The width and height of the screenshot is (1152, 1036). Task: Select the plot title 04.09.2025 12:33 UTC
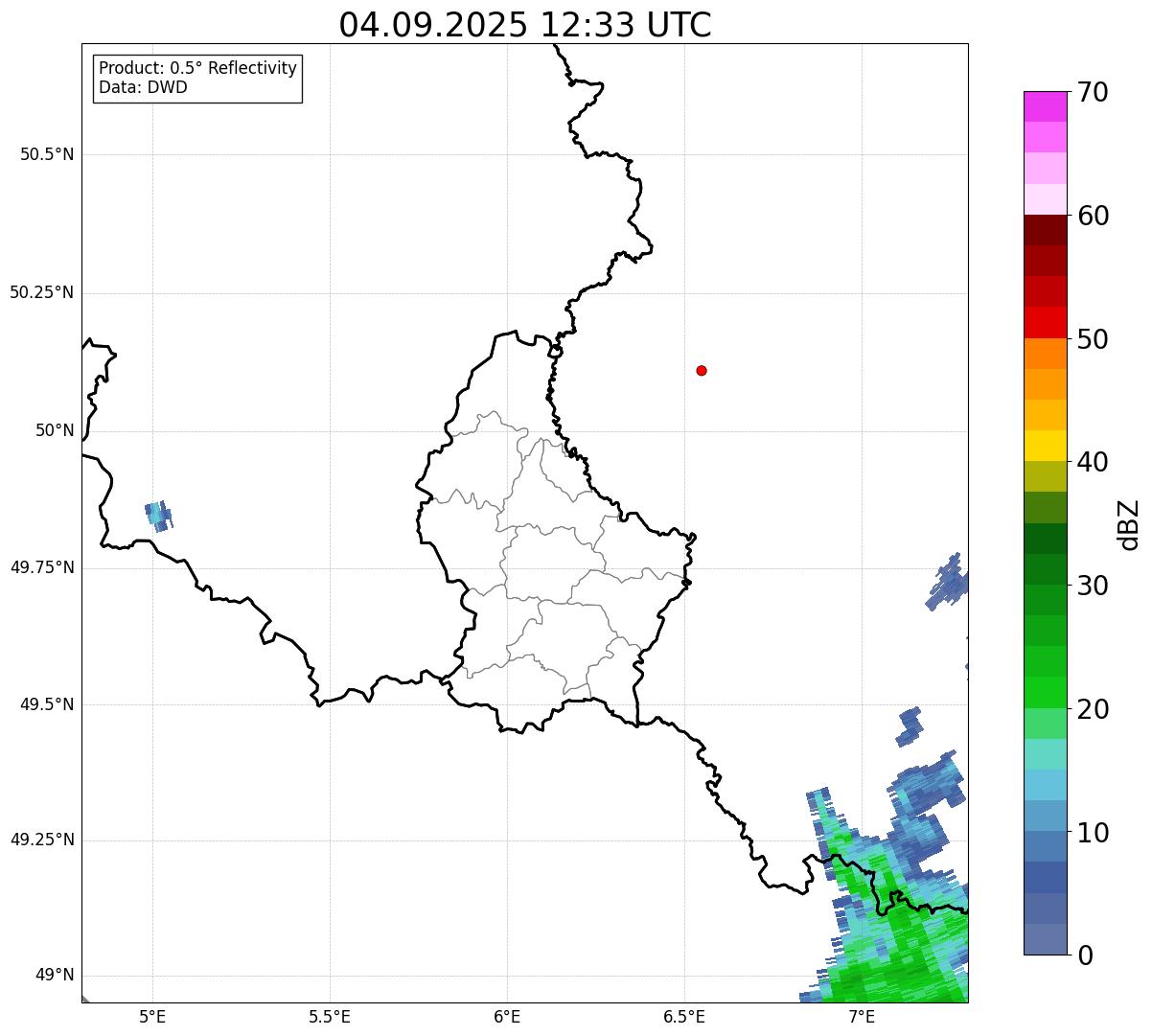click(x=525, y=25)
